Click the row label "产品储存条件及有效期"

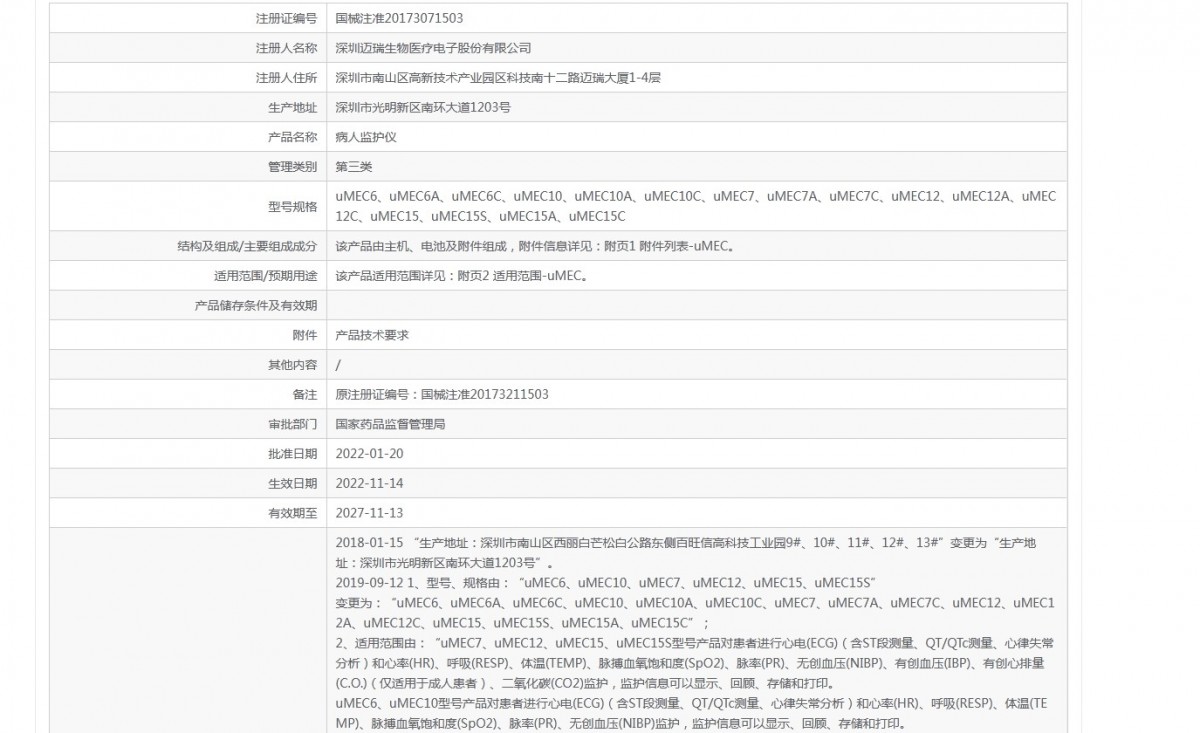(x=256, y=305)
